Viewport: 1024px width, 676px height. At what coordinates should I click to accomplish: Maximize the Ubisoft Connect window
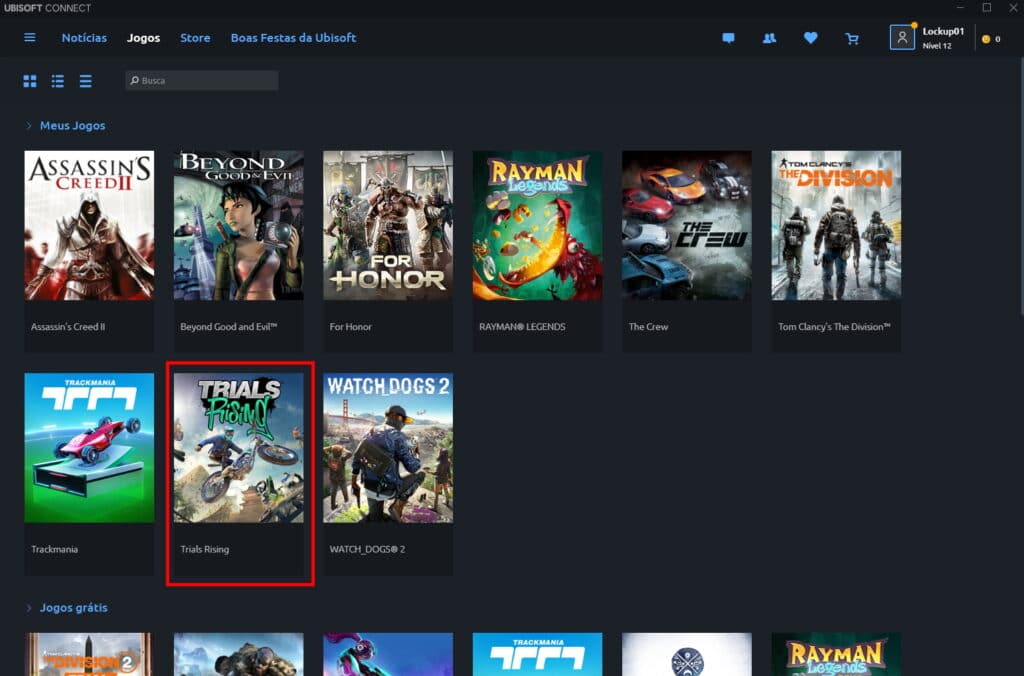987,8
